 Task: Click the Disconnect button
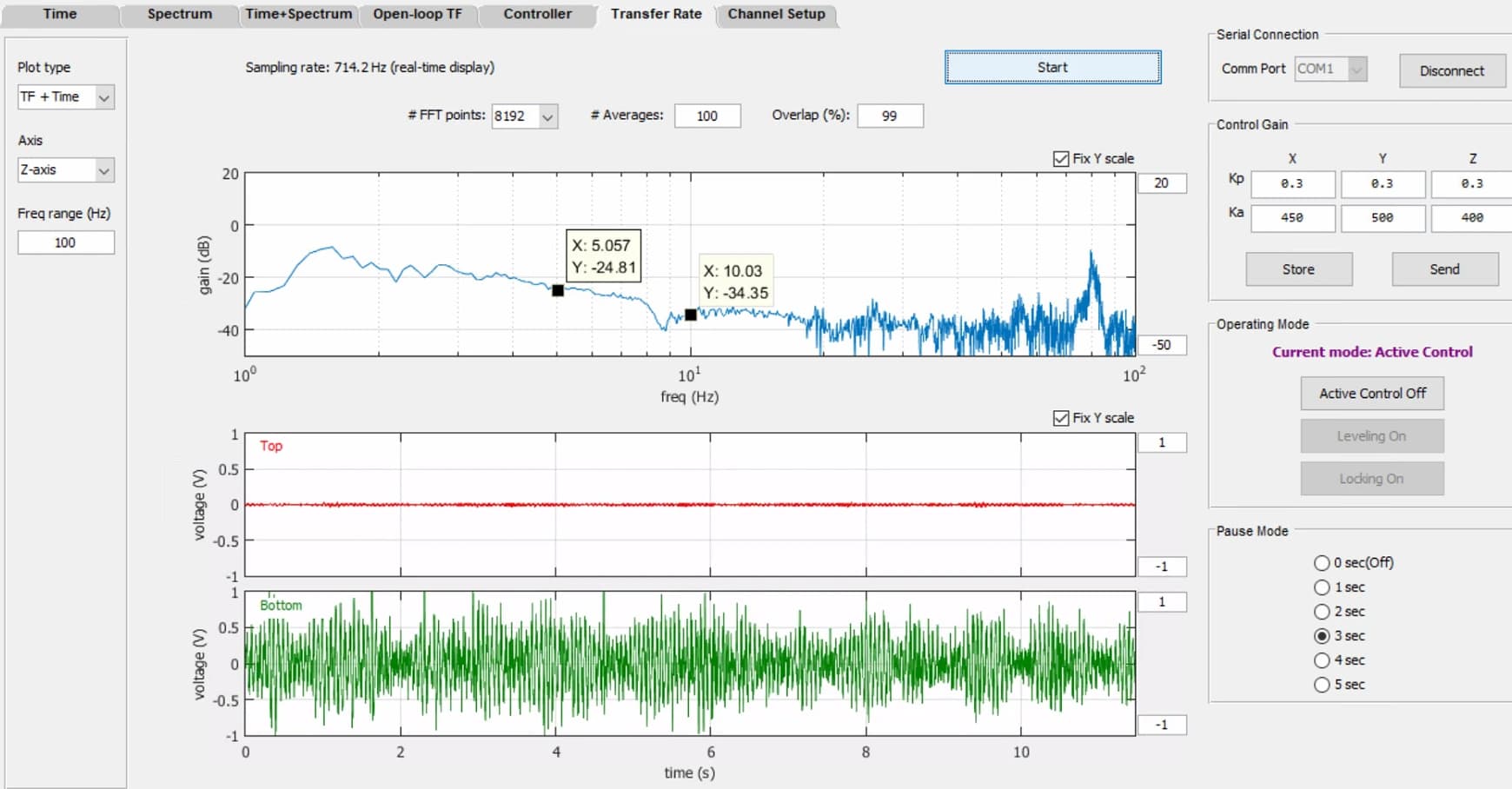[1452, 70]
